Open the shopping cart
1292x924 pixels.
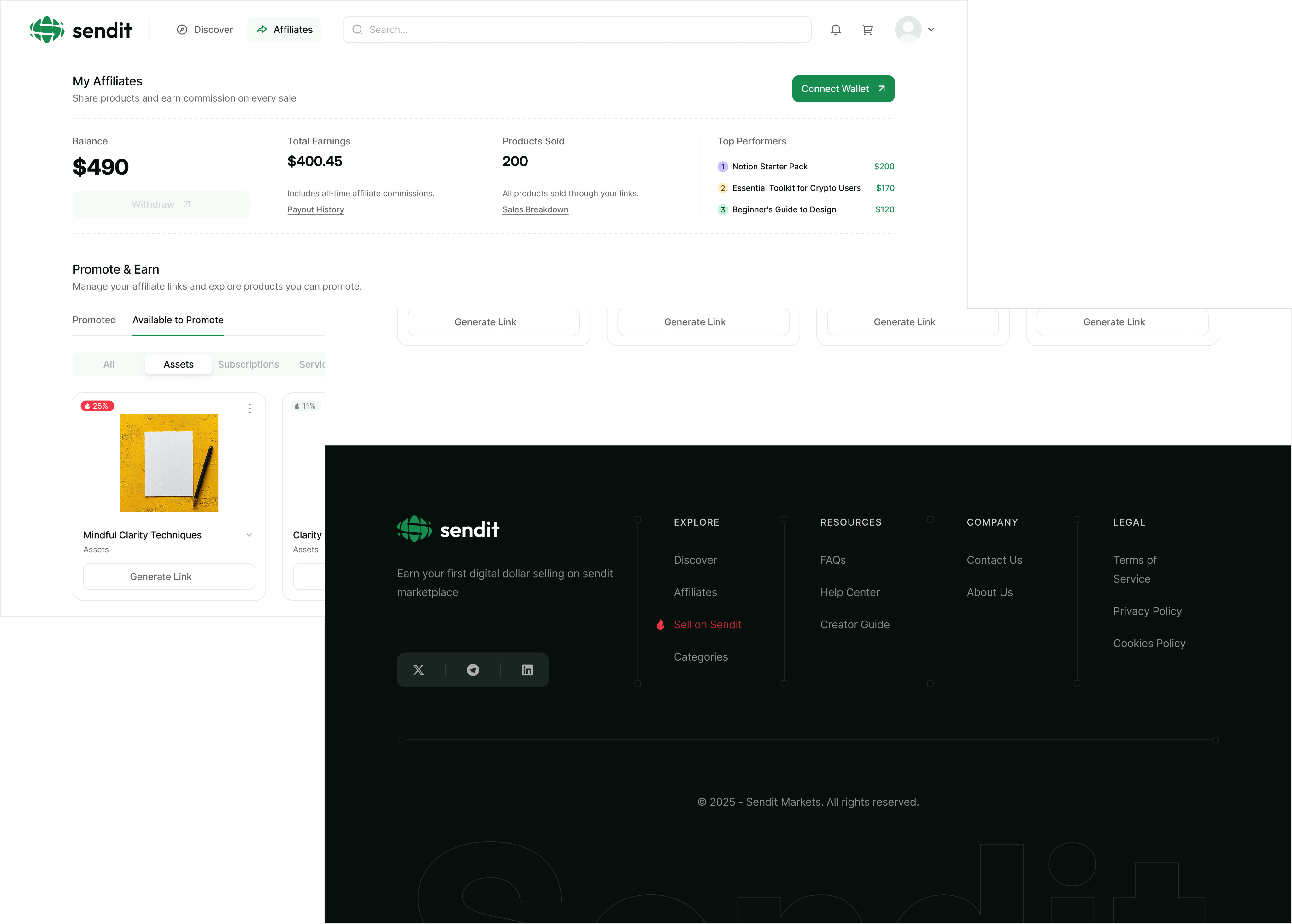[868, 30]
